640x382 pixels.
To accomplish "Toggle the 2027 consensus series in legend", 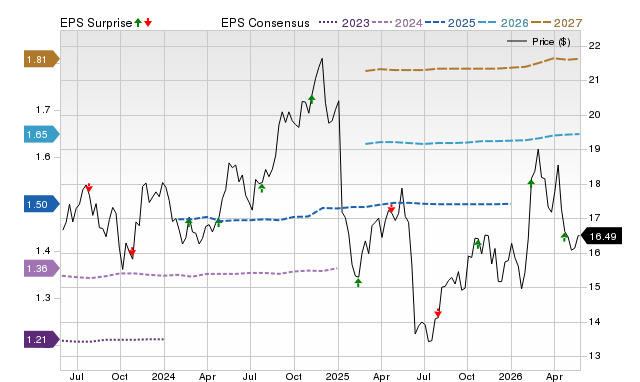I will point(557,23).
